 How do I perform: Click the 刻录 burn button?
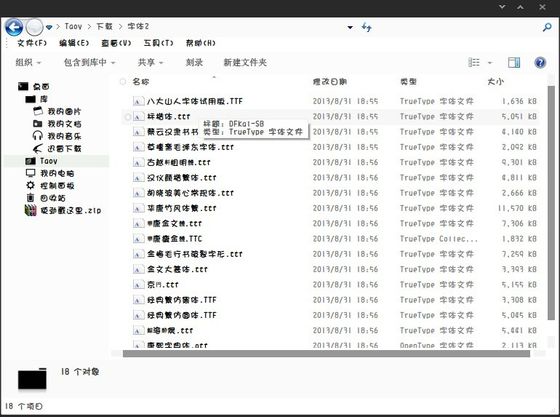(194, 62)
